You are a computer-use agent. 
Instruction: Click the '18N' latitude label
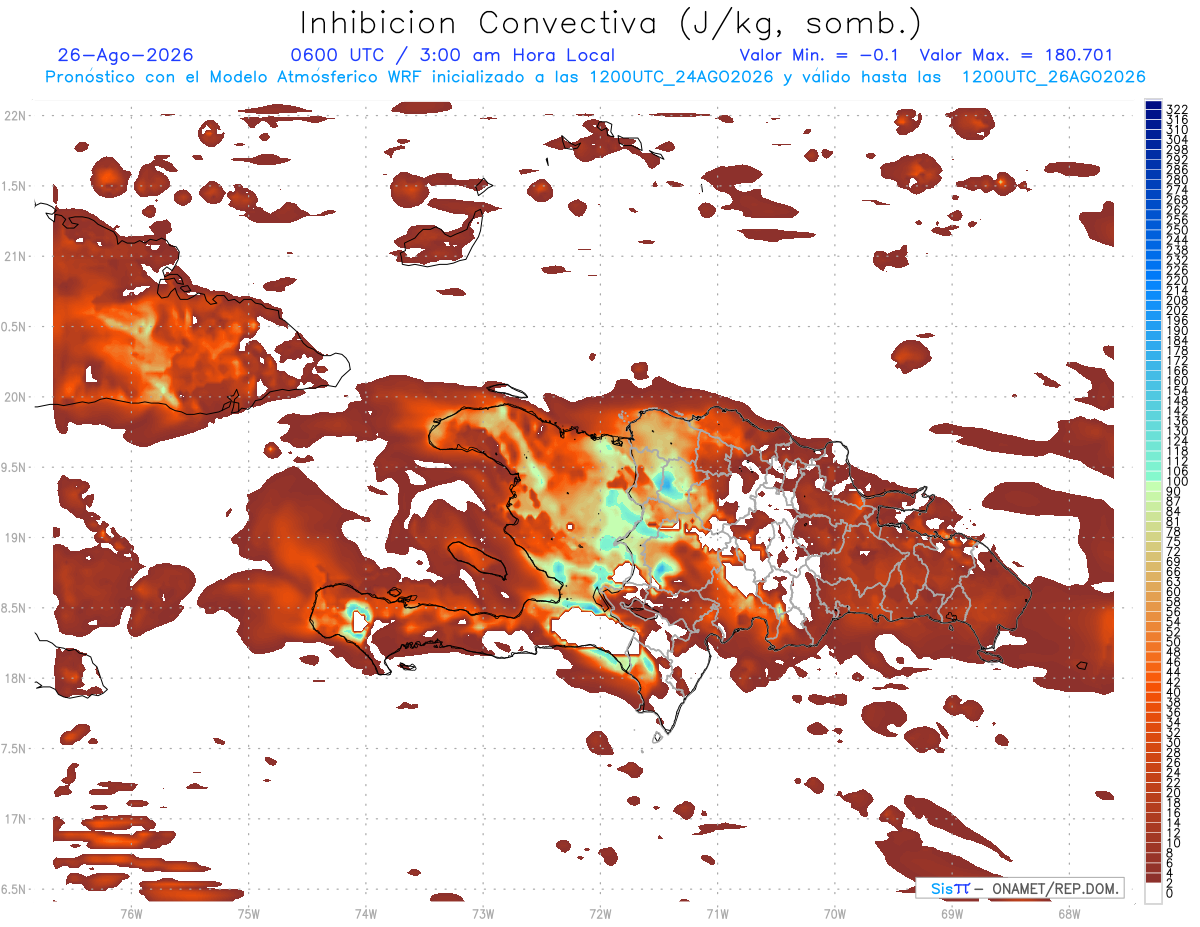coord(15,679)
